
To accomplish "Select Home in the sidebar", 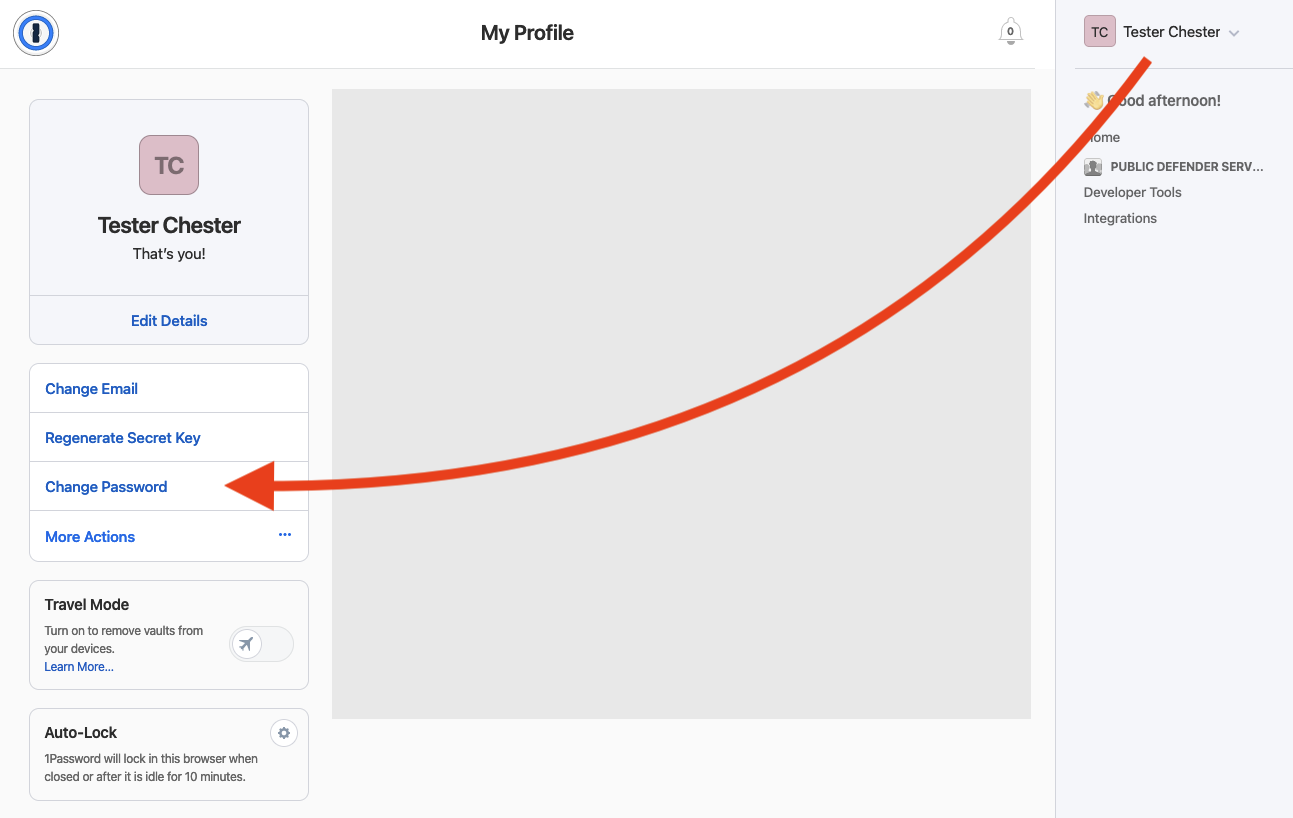I will coord(1105,138).
